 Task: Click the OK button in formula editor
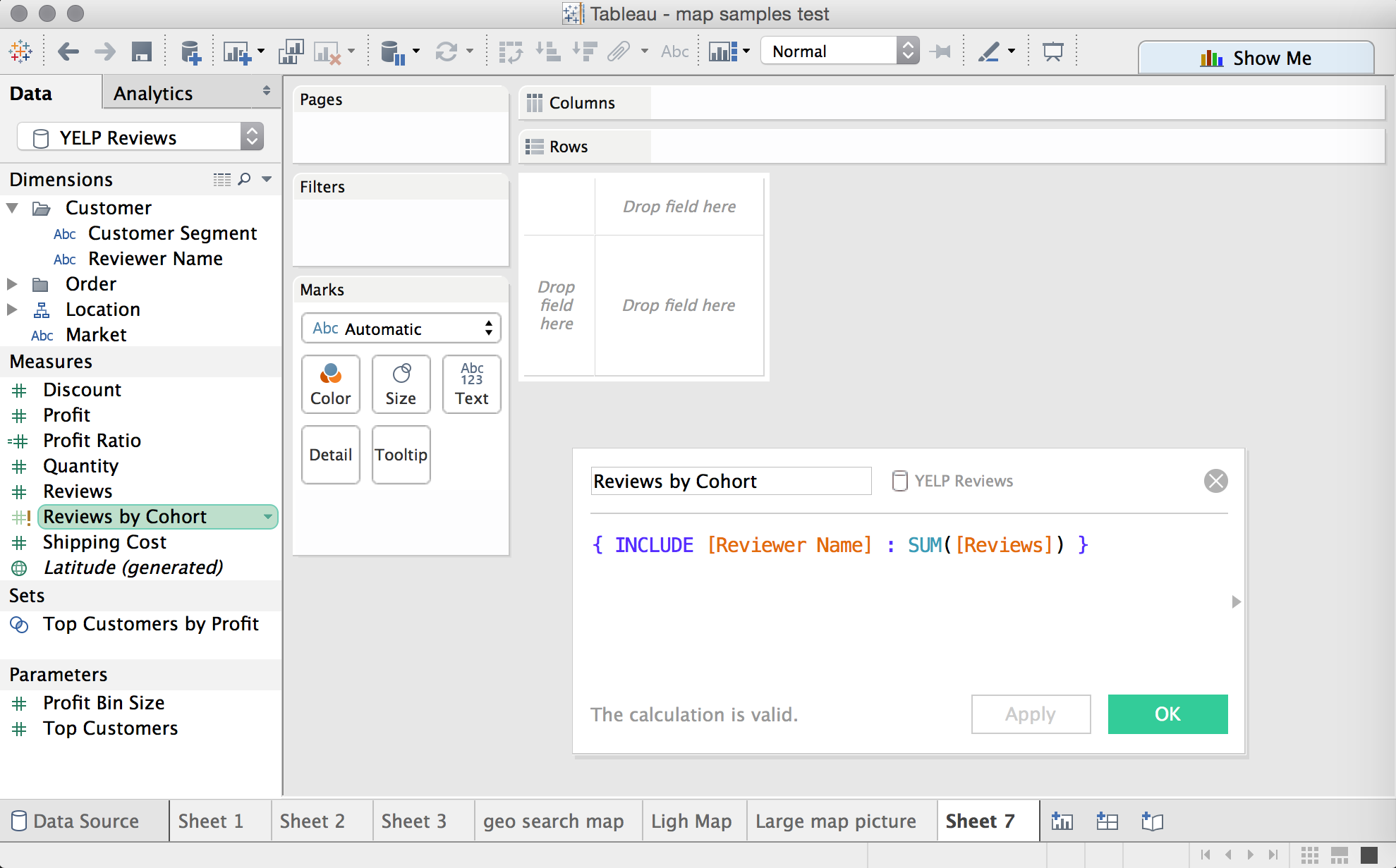pos(1167,714)
